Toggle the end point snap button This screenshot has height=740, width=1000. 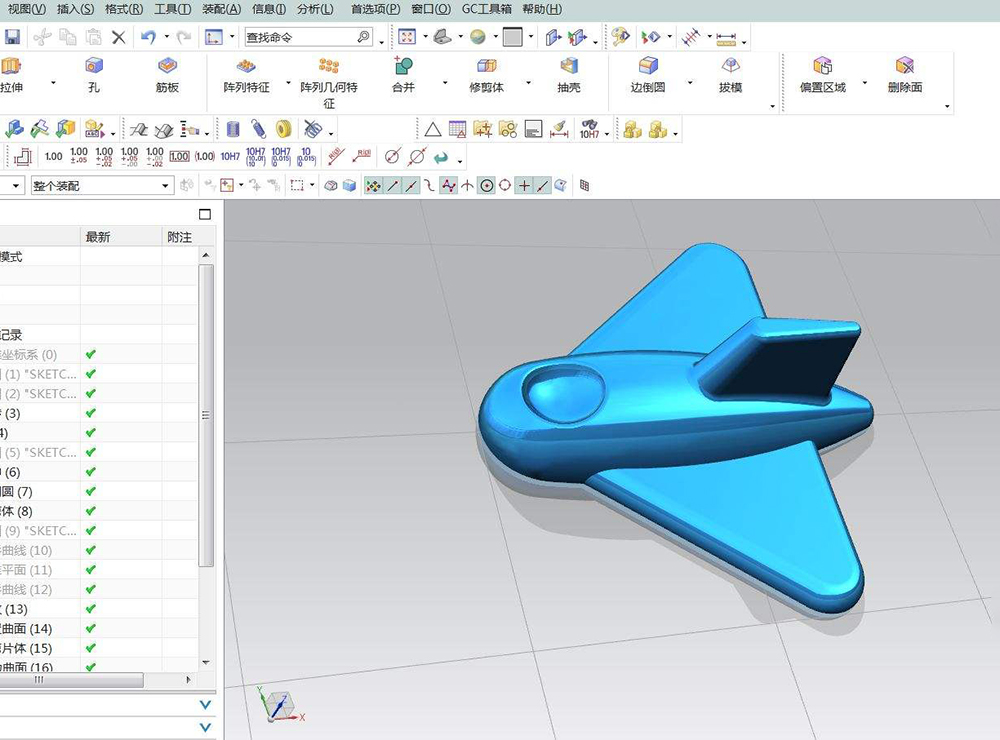(x=393, y=186)
